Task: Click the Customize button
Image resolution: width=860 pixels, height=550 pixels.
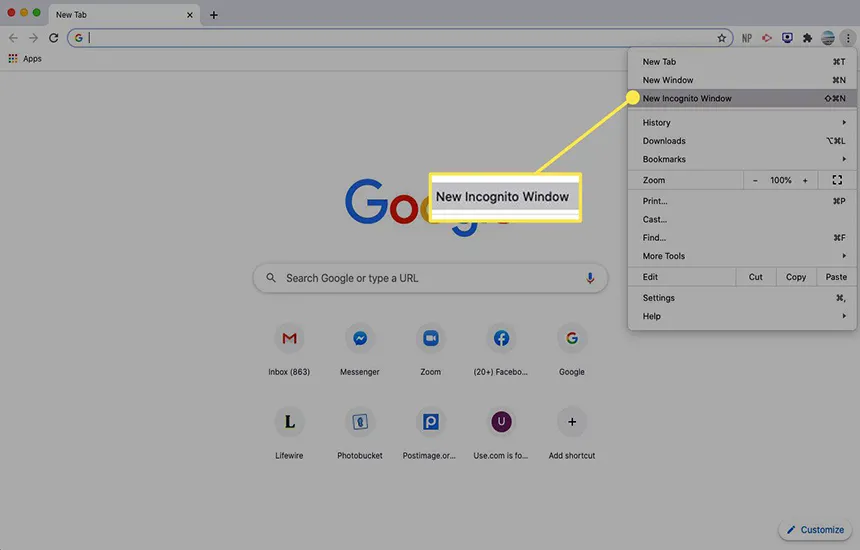Action: click(815, 529)
